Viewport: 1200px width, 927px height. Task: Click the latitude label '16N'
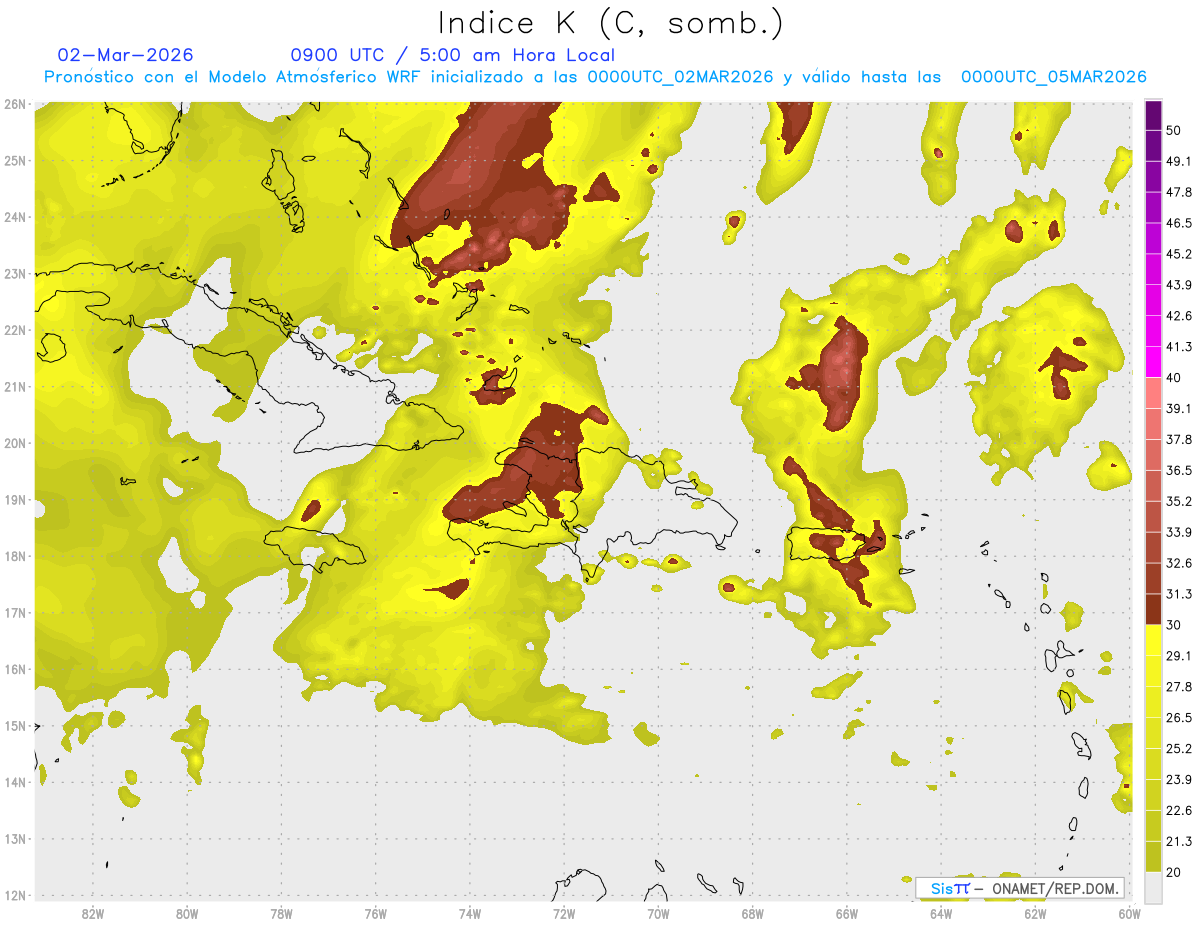click(x=15, y=669)
